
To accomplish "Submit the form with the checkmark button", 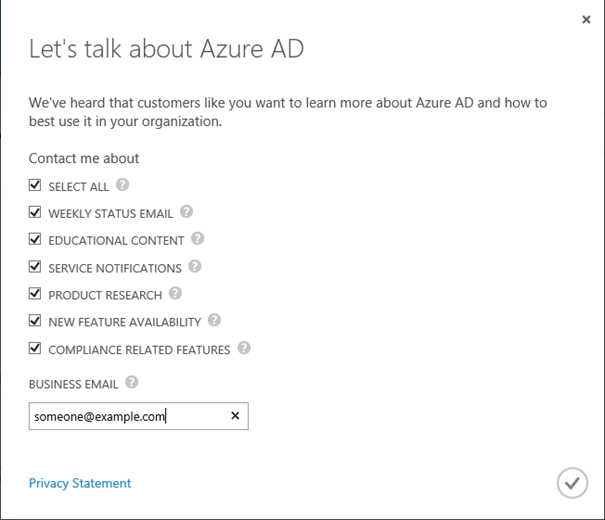I will coord(571,483).
